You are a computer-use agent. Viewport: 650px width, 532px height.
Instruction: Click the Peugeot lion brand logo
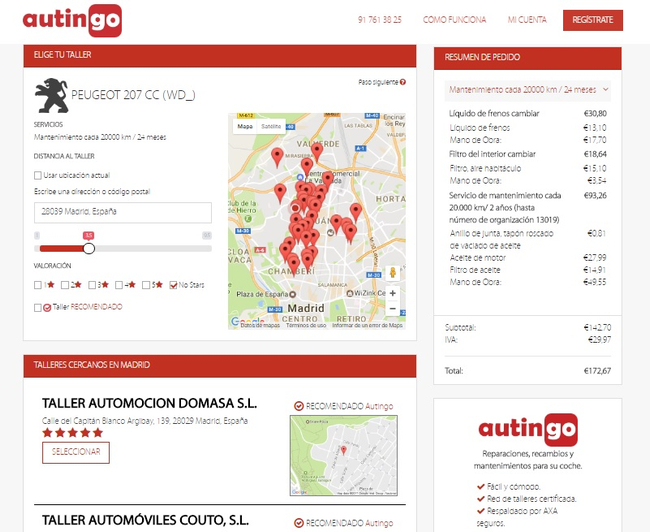[52, 95]
